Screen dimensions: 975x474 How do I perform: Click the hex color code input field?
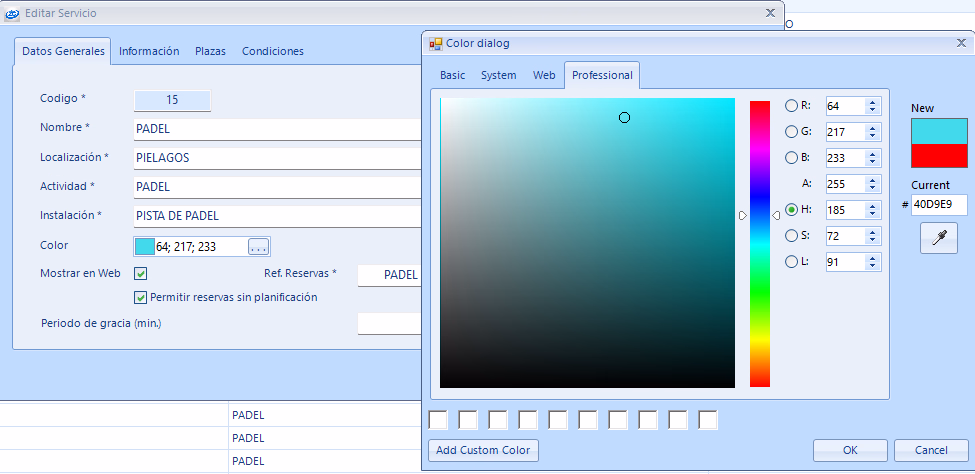coord(938,205)
